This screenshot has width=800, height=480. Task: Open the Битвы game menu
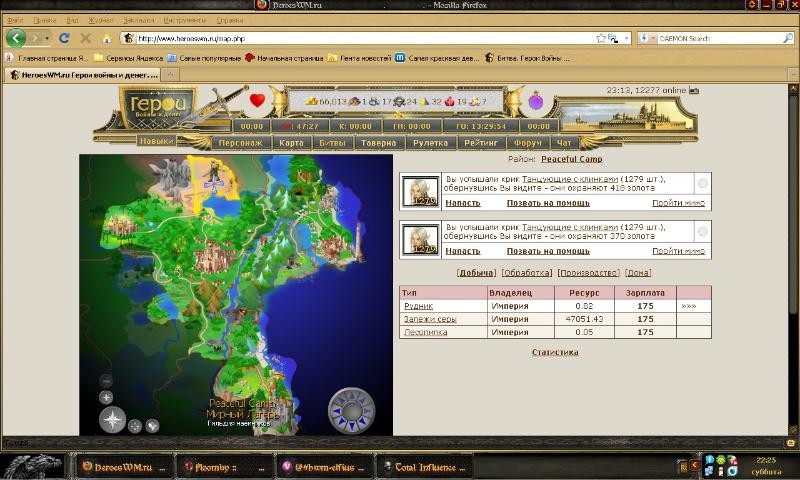pyautogui.click(x=333, y=143)
